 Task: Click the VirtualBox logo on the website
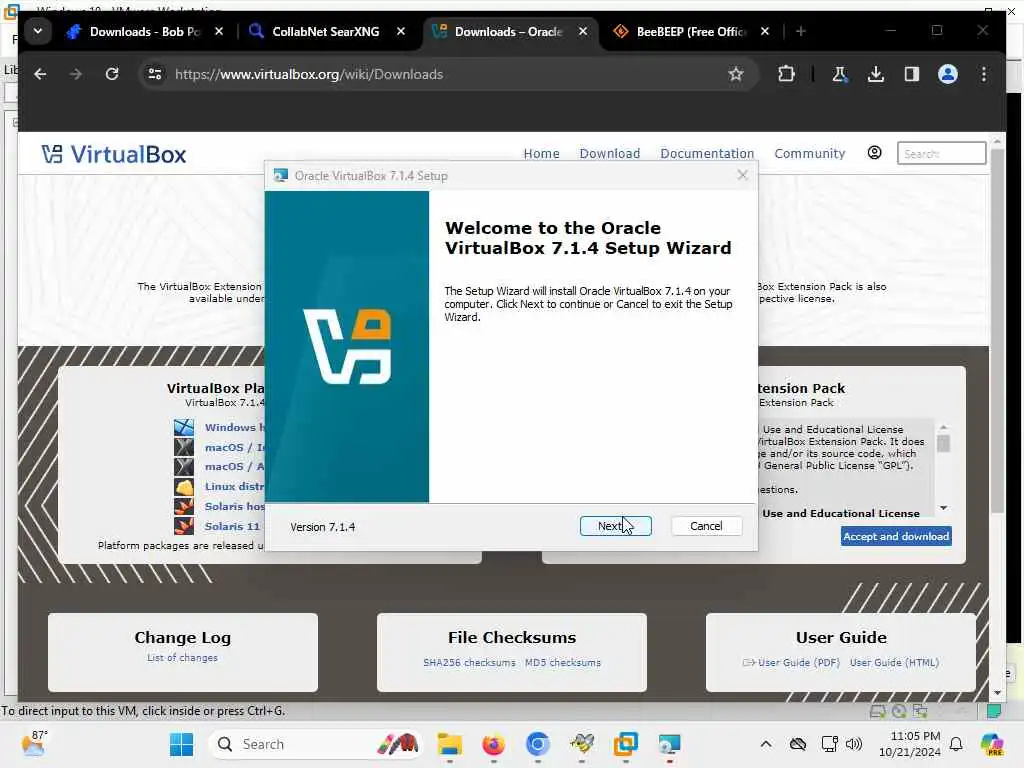click(114, 154)
